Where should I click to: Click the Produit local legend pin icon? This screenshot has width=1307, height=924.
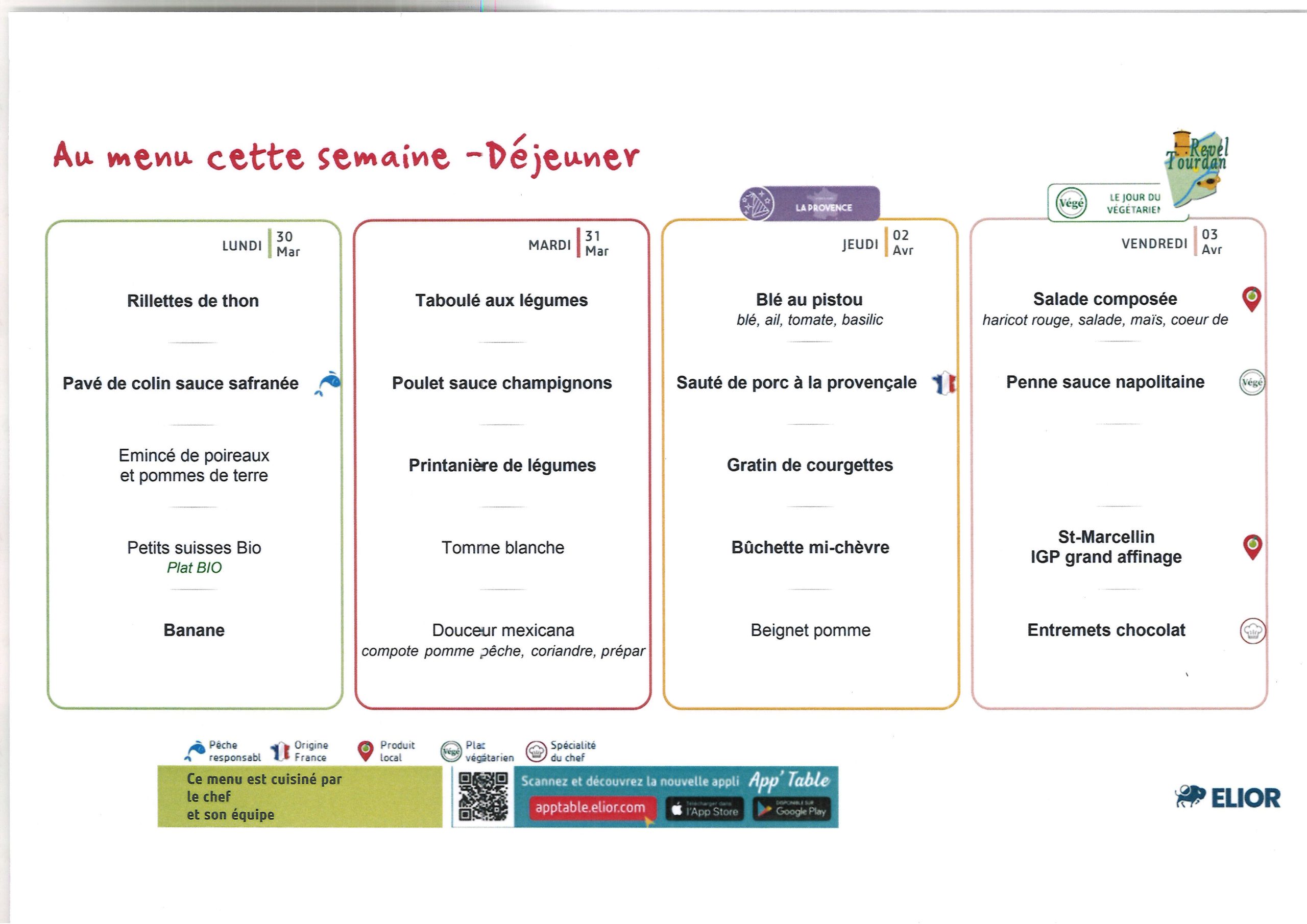[365, 751]
